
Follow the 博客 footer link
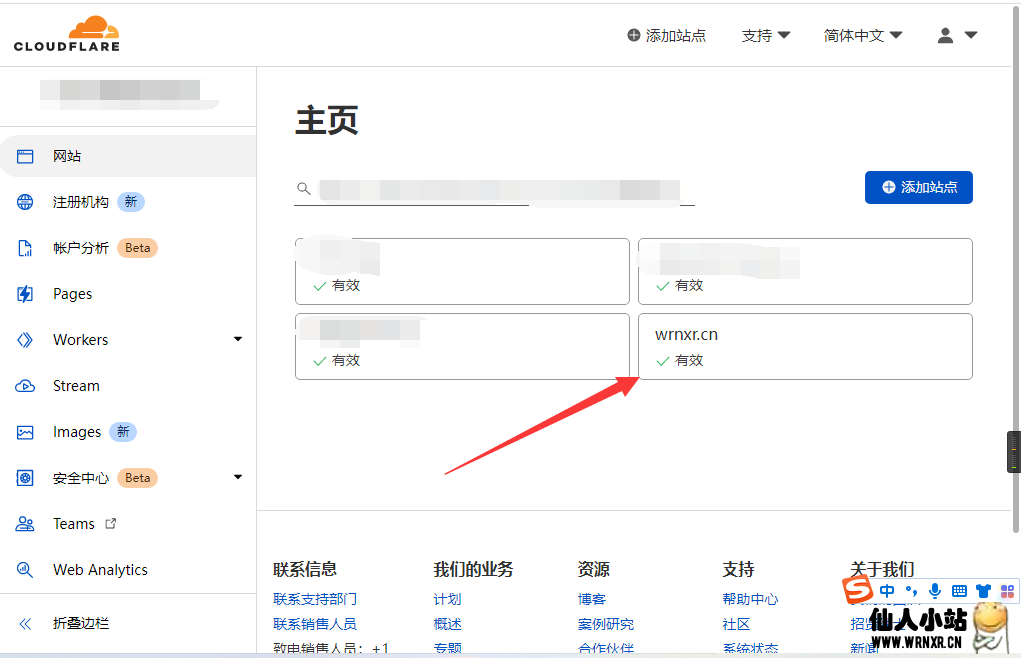tap(592, 599)
